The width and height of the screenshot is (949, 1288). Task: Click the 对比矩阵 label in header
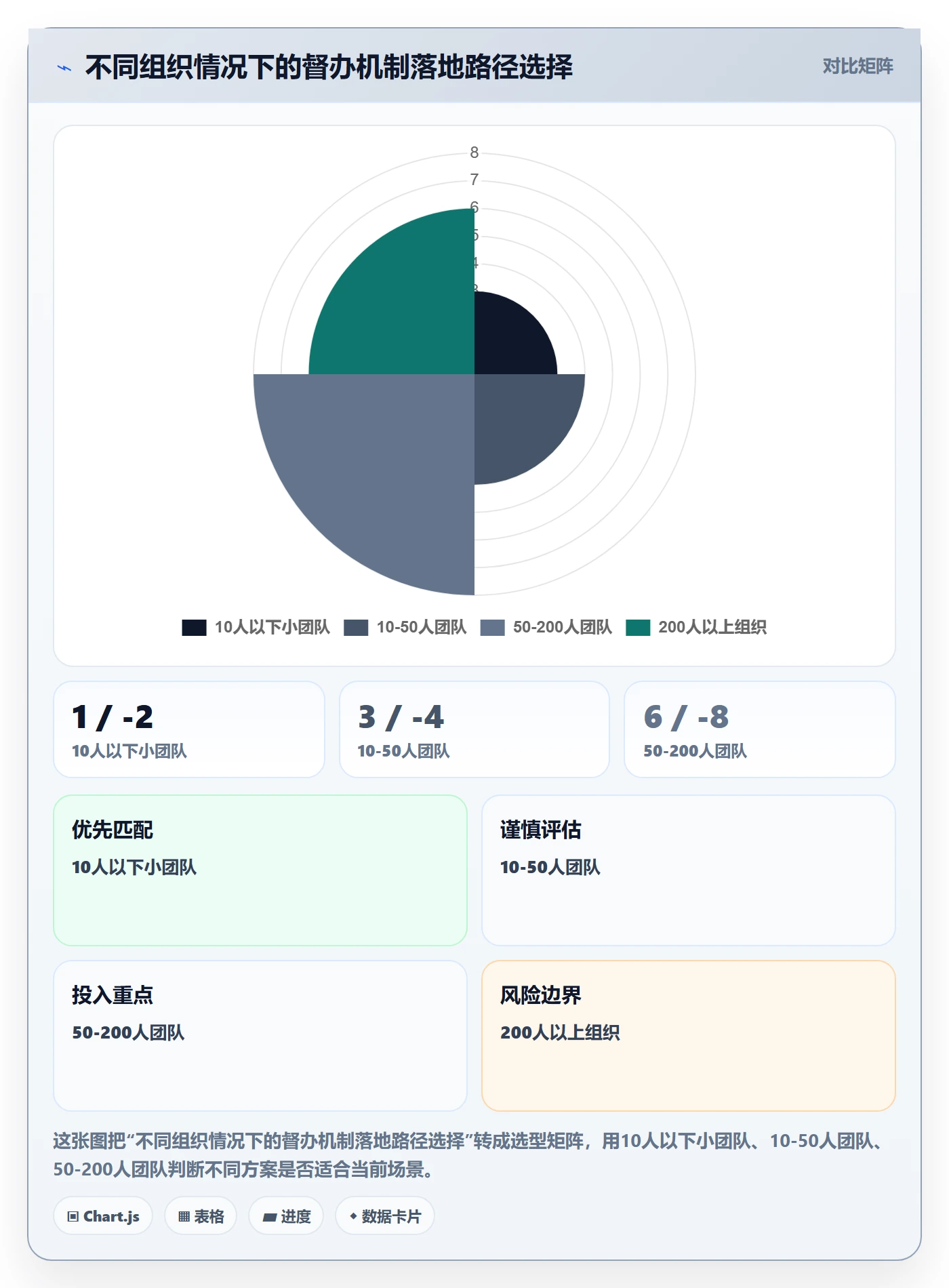857,66
